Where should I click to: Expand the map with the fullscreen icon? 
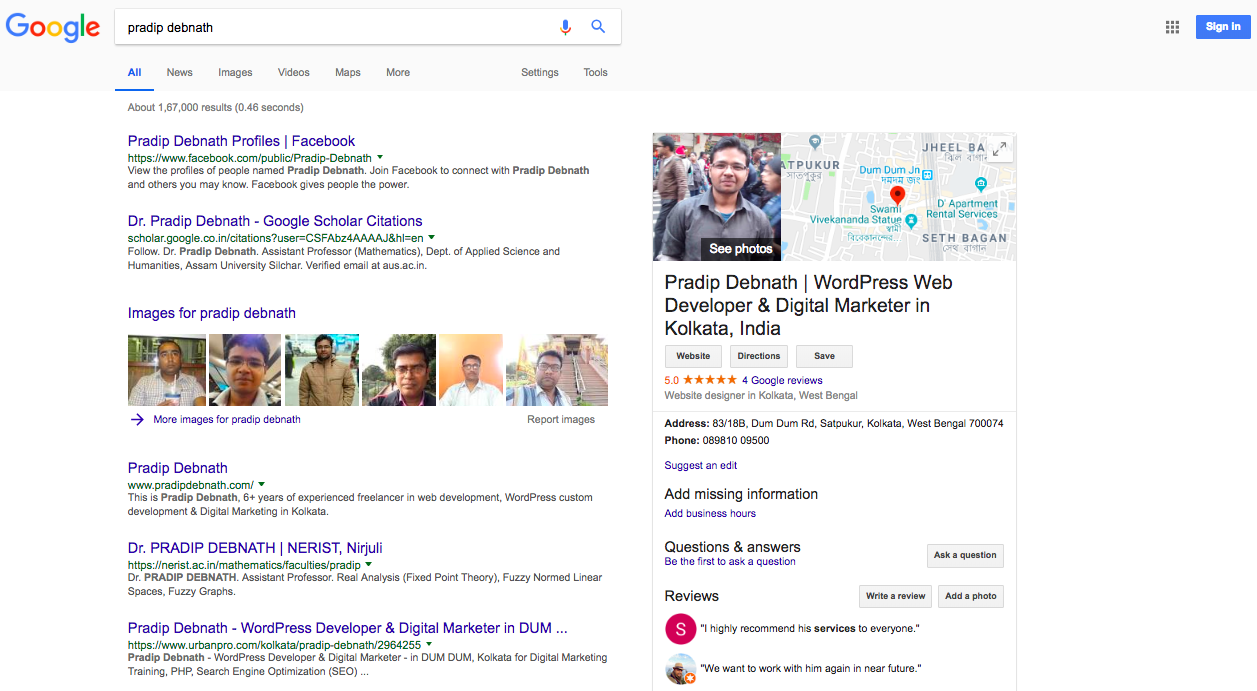(x=999, y=149)
